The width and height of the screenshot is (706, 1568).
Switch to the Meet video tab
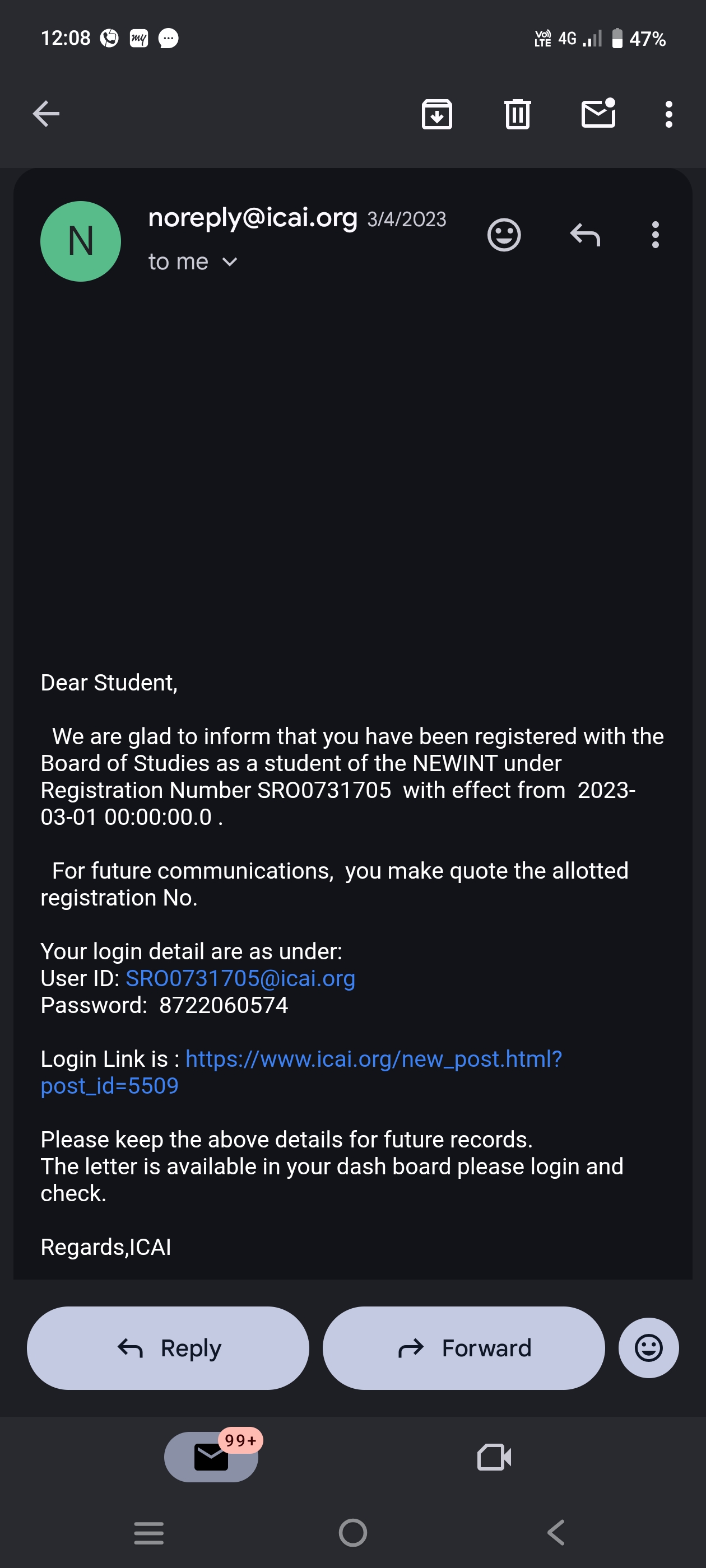pyautogui.click(x=494, y=1457)
